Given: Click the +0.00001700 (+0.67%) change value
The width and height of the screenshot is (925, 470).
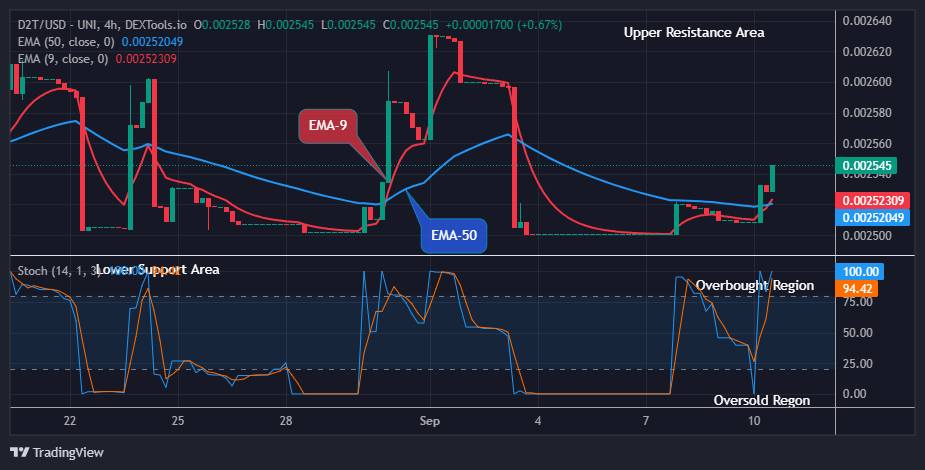Looking at the screenshot, I should click(x=503, y=25).
